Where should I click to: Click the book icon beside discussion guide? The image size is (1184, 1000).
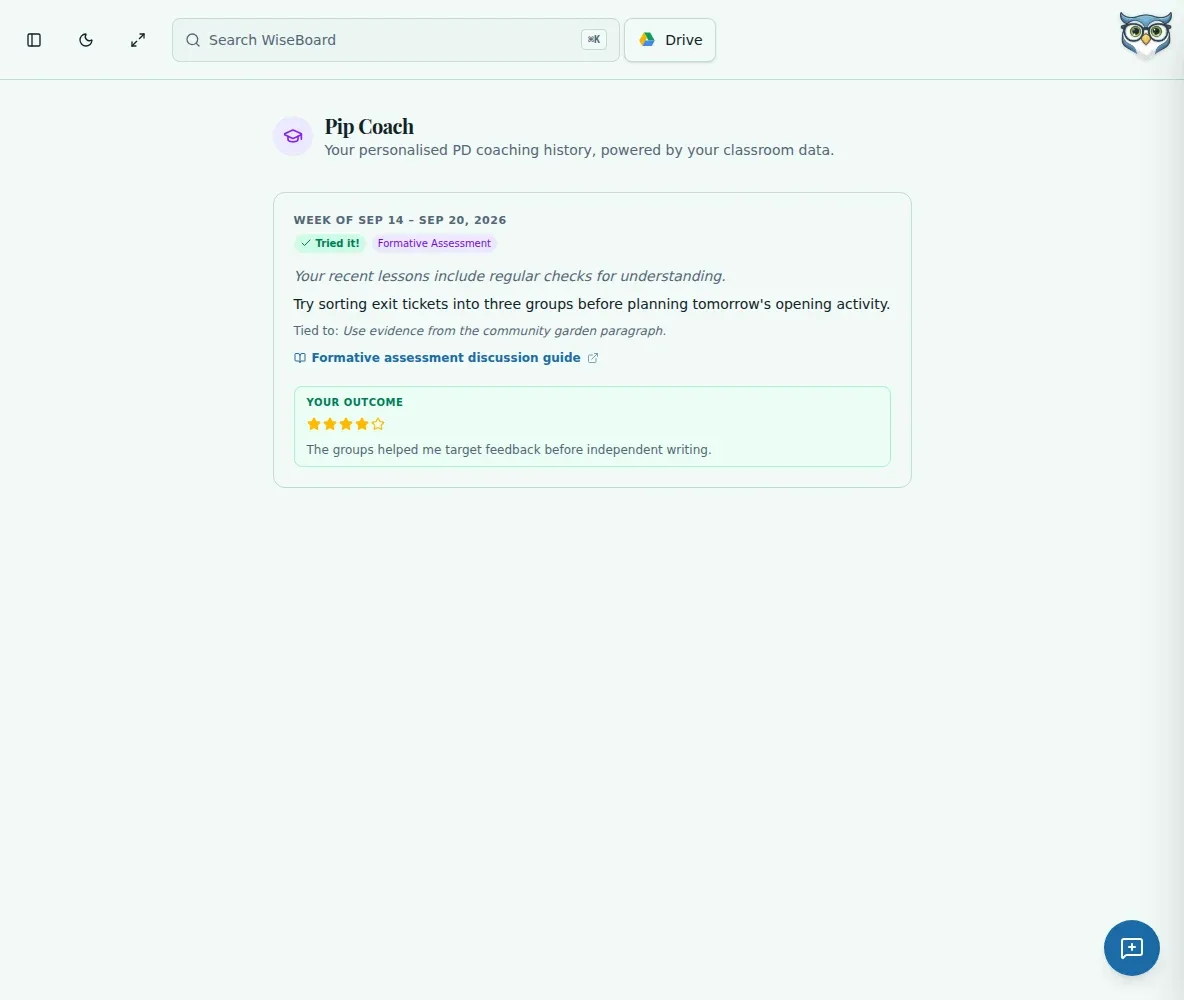(x=300, y=358)
